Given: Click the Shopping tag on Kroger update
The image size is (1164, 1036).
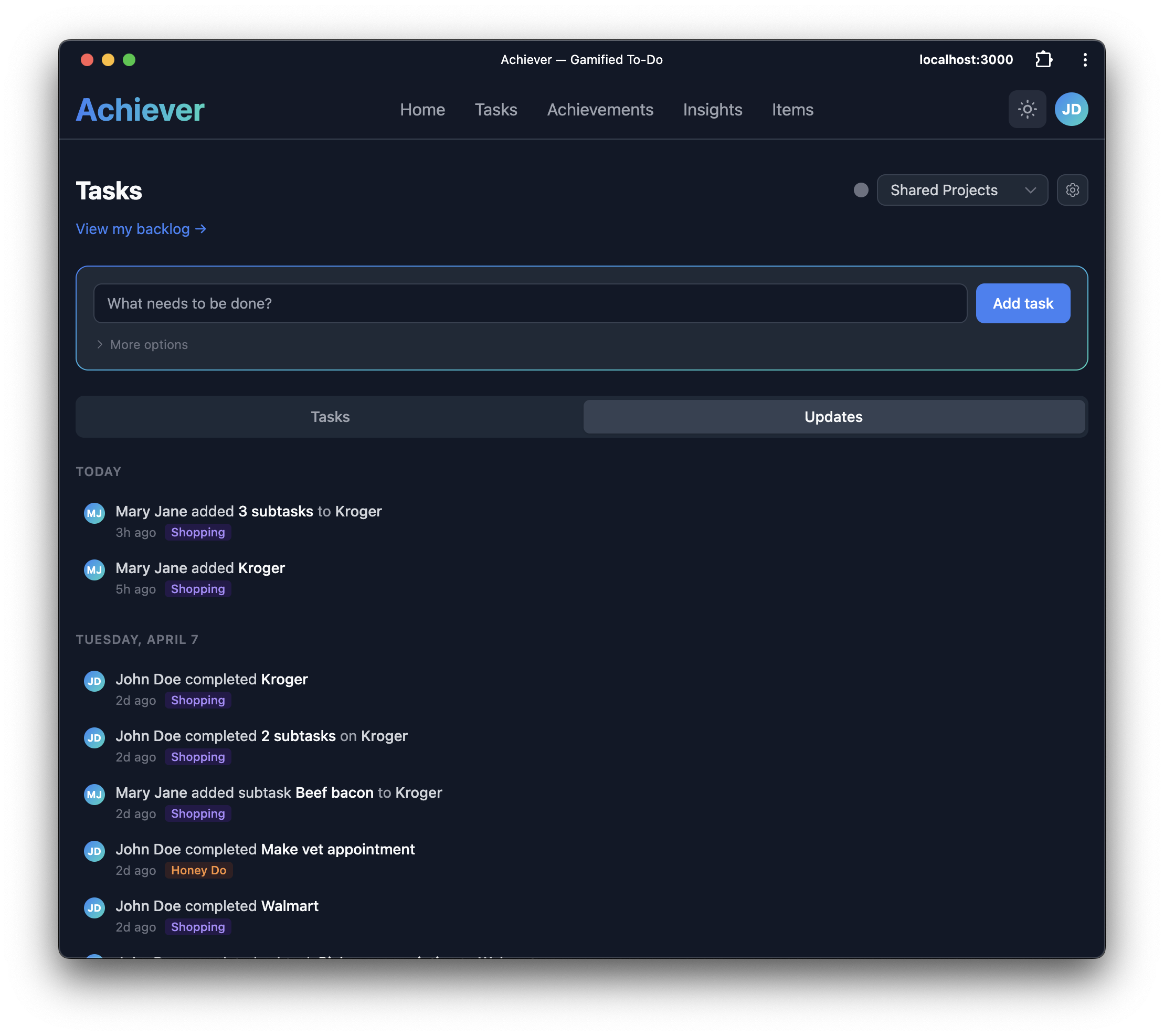Looking at the screenshot, I should 198,589.
